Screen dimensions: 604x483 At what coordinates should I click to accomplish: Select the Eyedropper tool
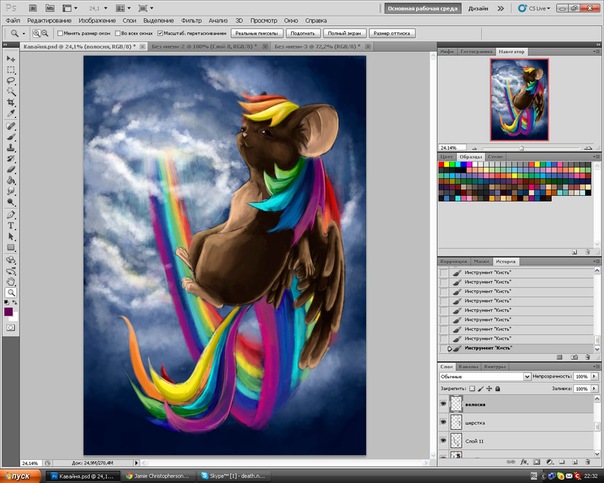11,113
